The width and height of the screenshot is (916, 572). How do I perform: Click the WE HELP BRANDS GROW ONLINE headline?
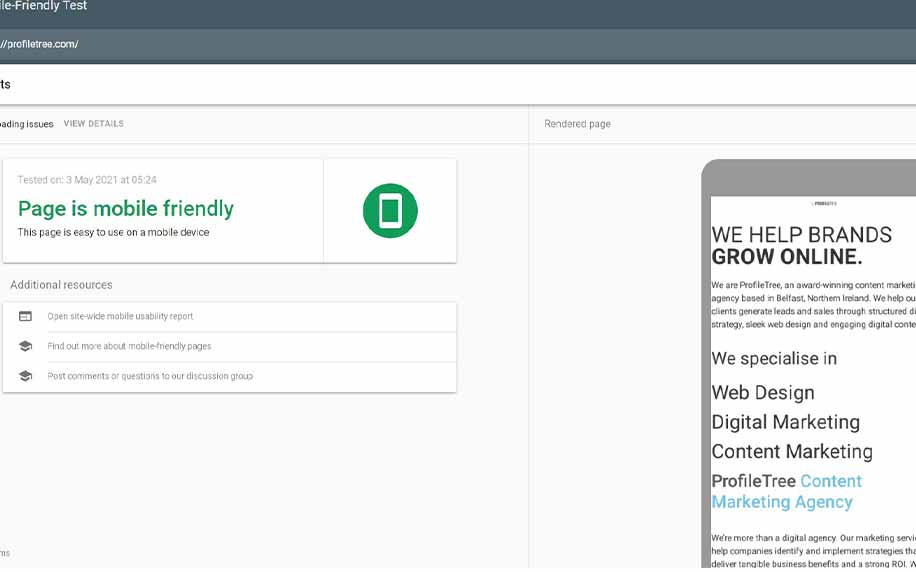coord(802,245)
